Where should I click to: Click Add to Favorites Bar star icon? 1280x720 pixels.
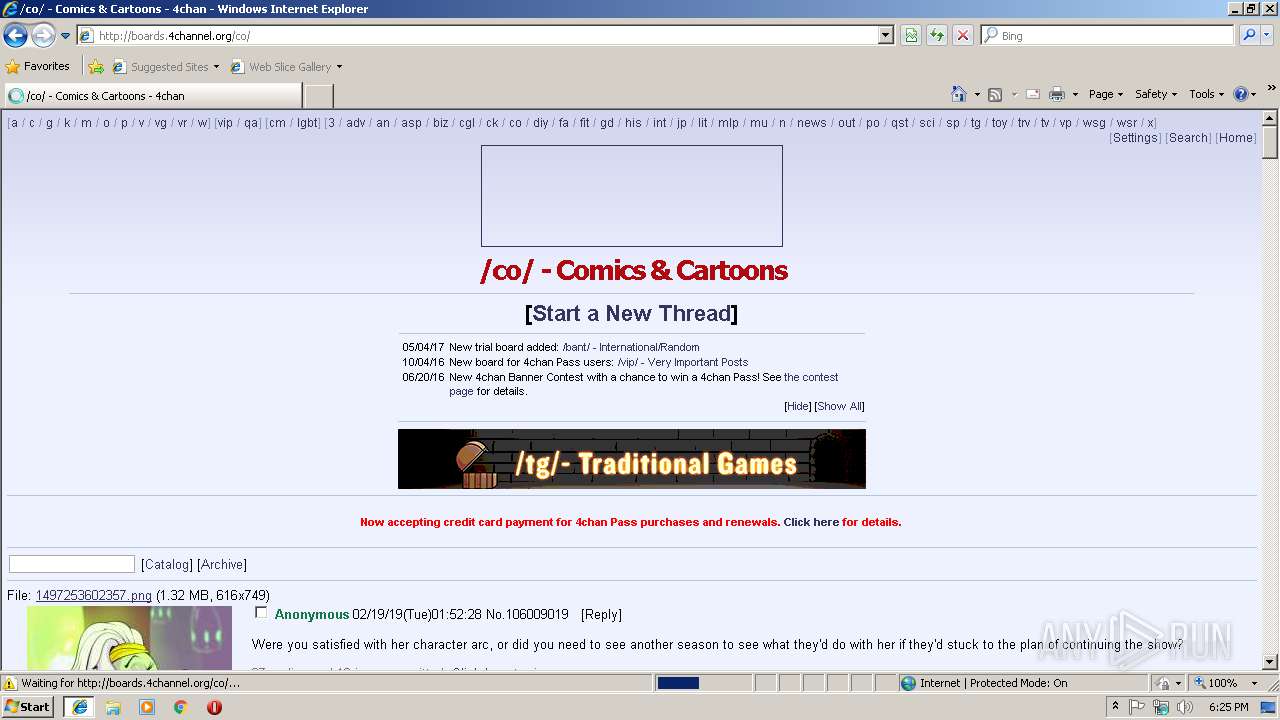[x=96, y=67]
